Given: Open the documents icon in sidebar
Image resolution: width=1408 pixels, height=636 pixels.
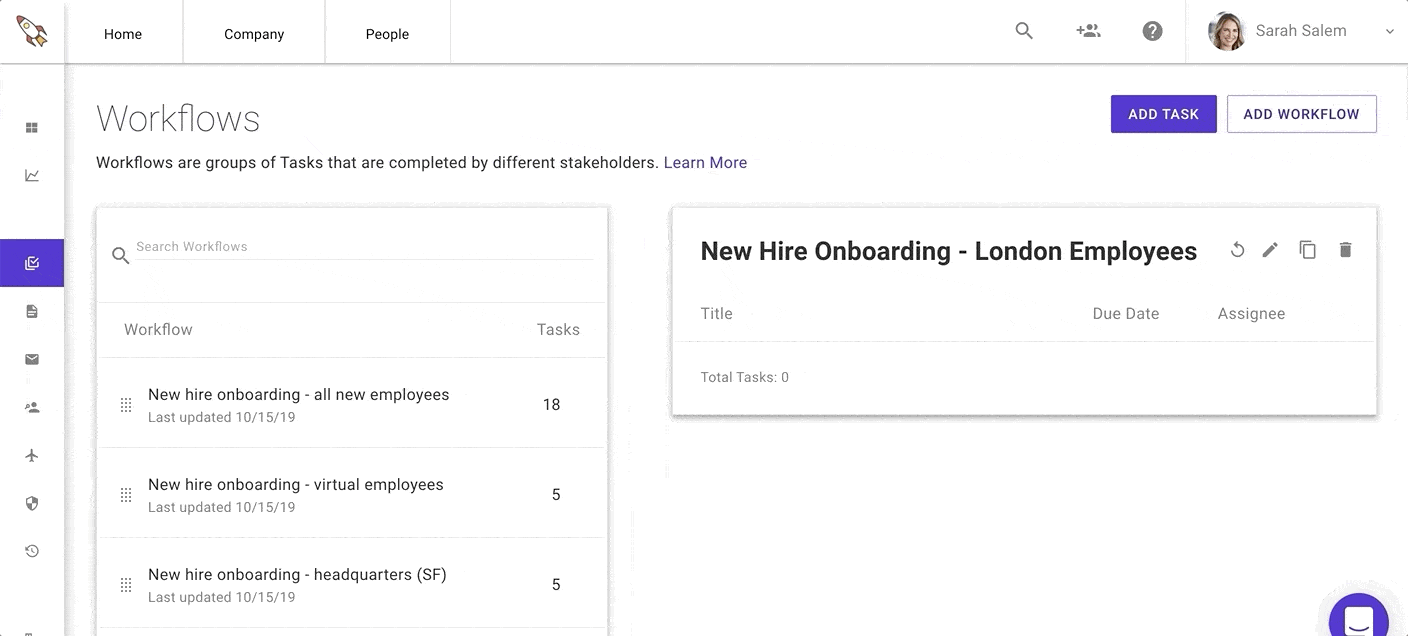Looking at the screenshot, I should pyautogui.click(x=32, y=312).
